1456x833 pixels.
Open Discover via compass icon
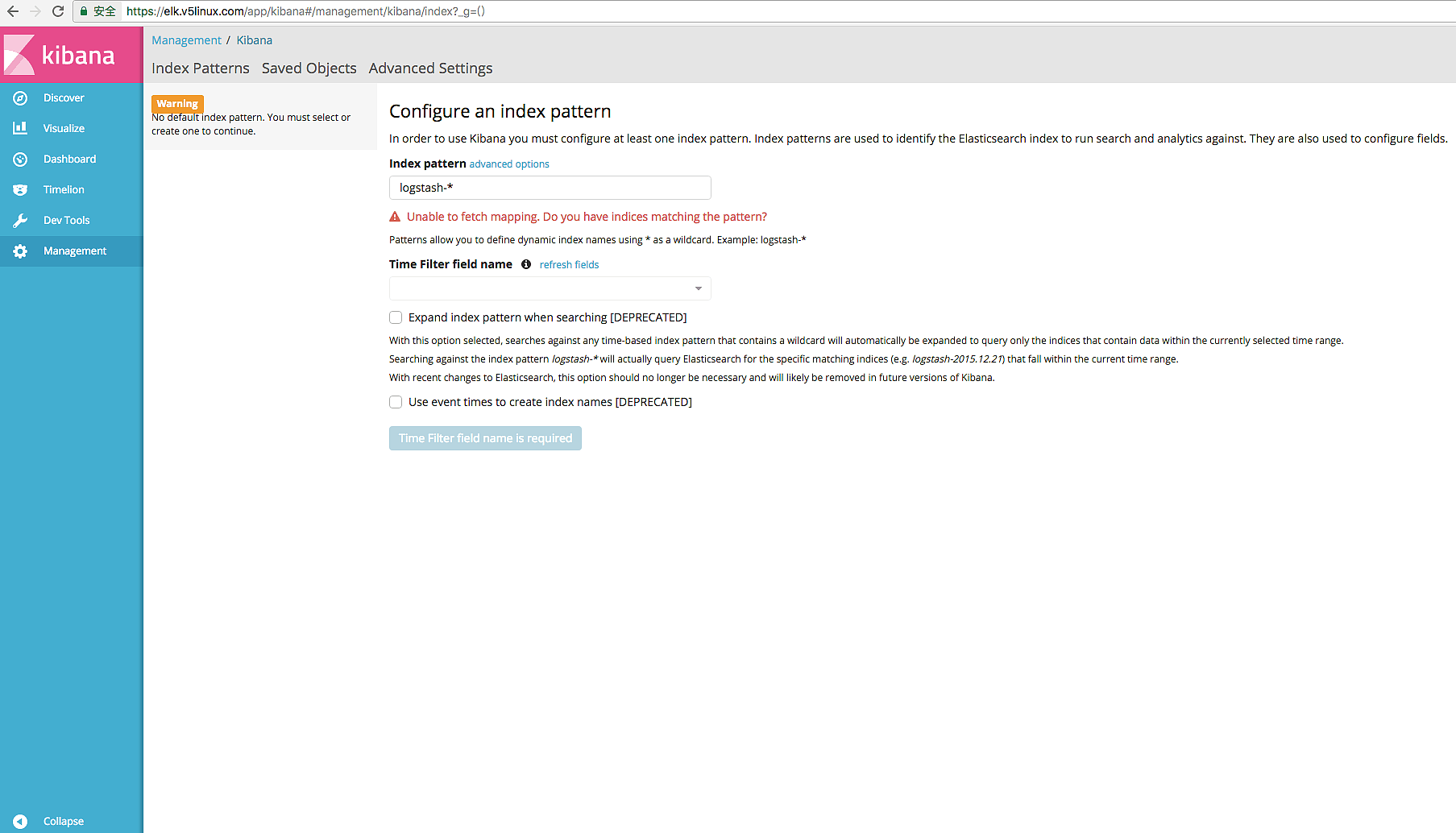click(x=20, y=98)
